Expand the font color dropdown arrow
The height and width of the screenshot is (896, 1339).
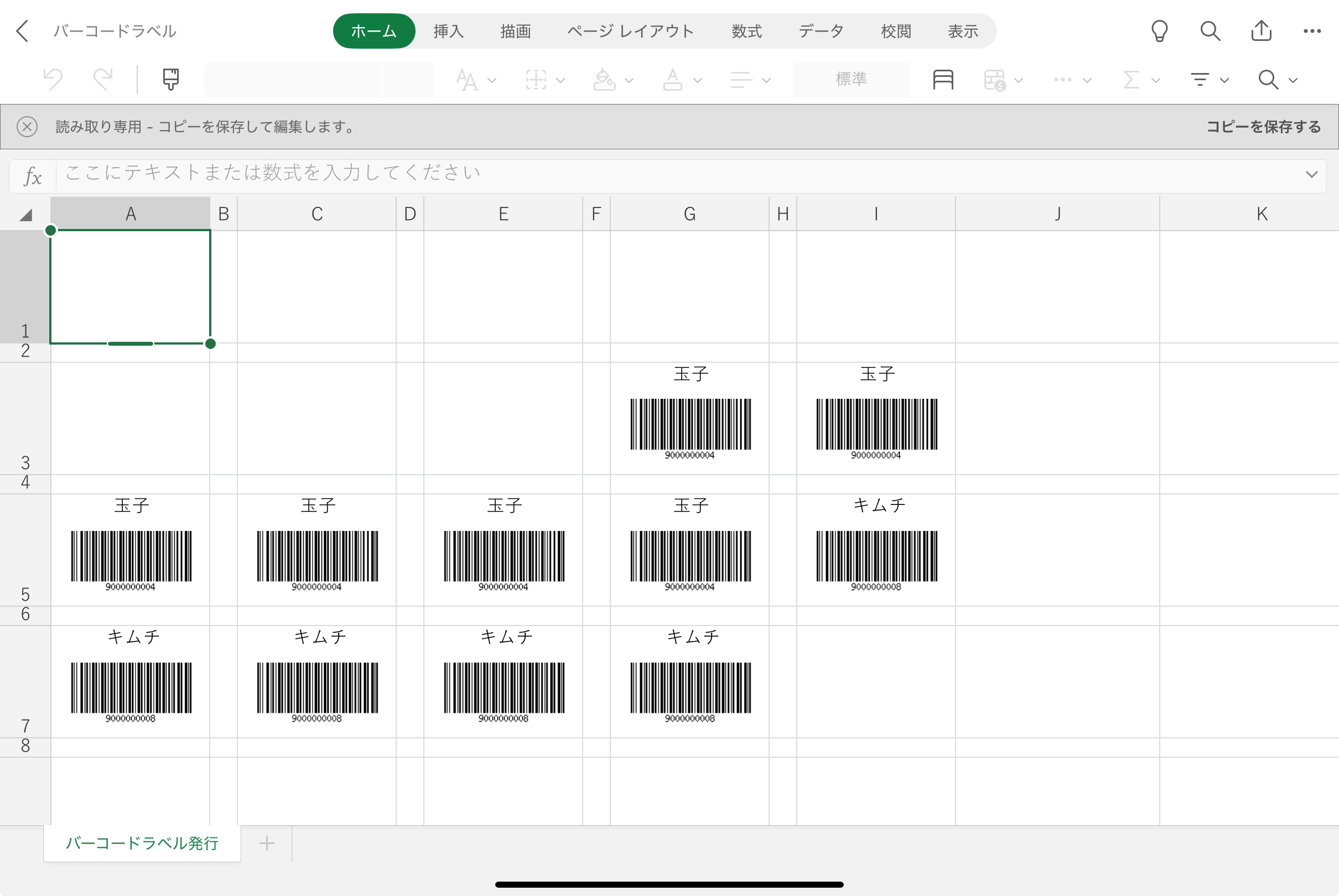pyautogui.click(x=698, y=81)
